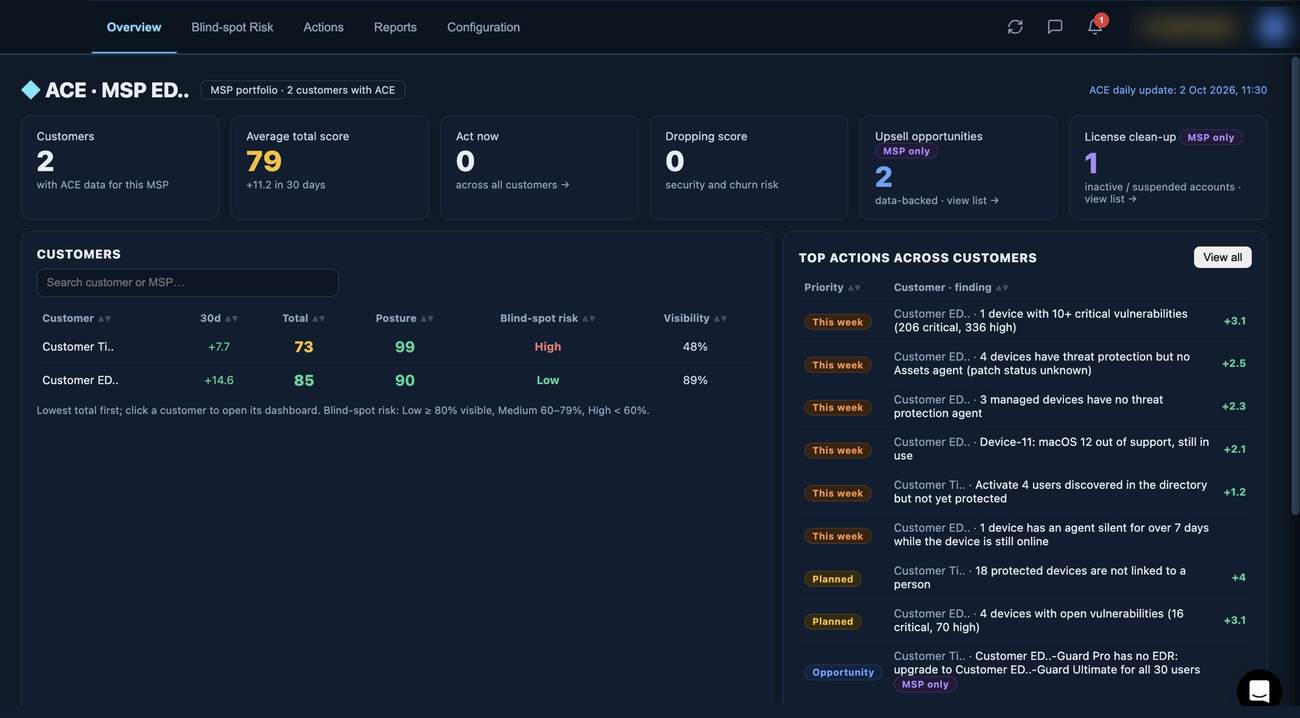
Task: Open the 3 managed devices finding
Action: (x=1029, y=406)
